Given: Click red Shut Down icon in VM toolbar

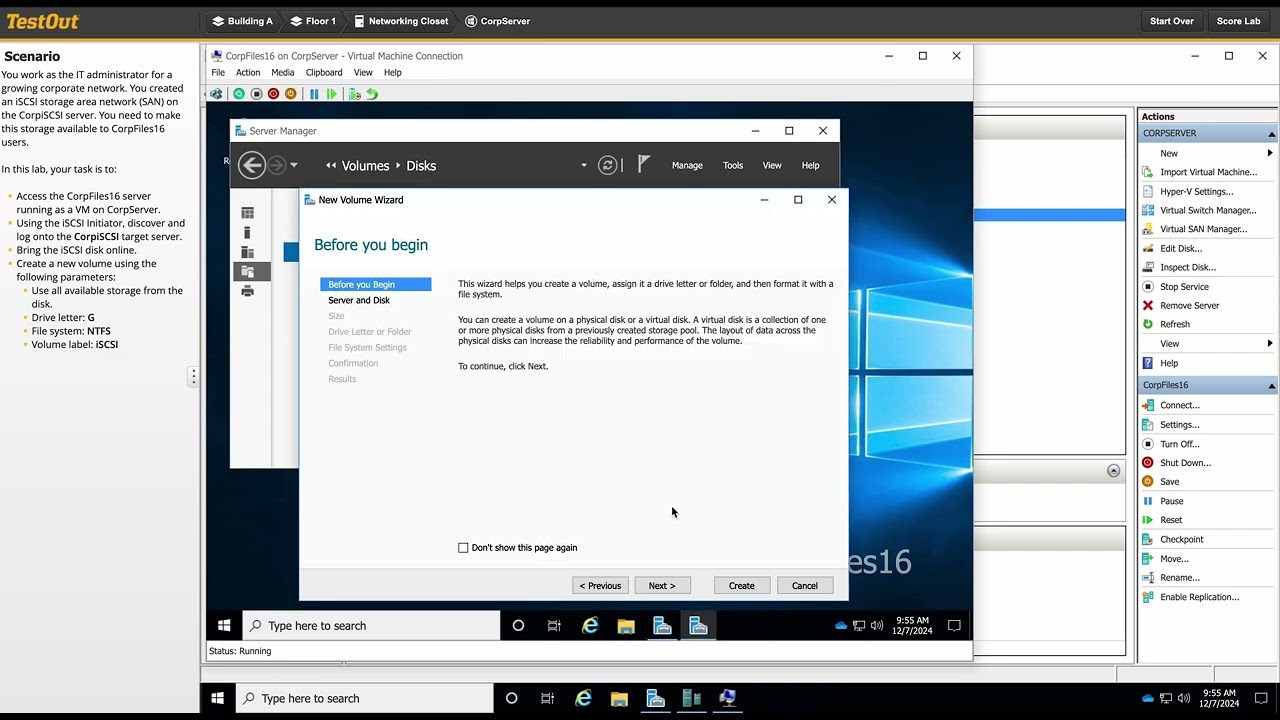Looking at the screenshot, I should click(273, 94).
